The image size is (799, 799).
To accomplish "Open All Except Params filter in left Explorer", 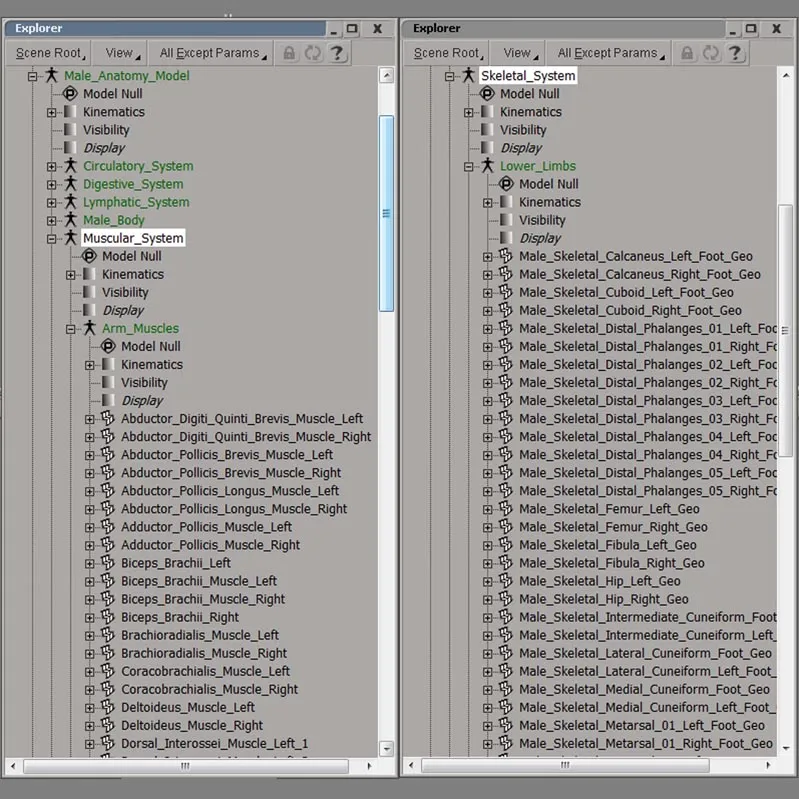I will pos(212,53).
